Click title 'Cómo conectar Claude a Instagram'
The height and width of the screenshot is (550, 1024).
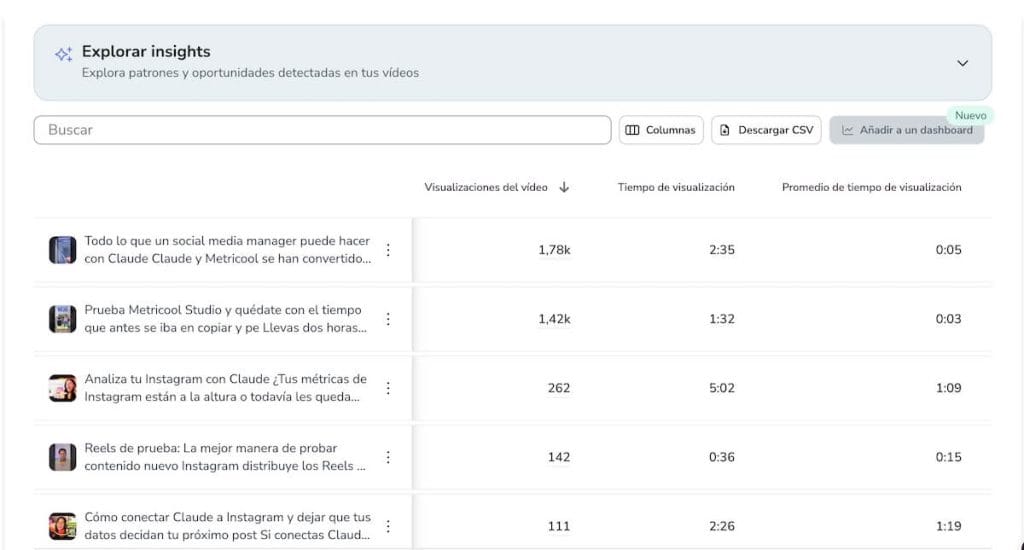pyautogui.click(x=227, y=526)
